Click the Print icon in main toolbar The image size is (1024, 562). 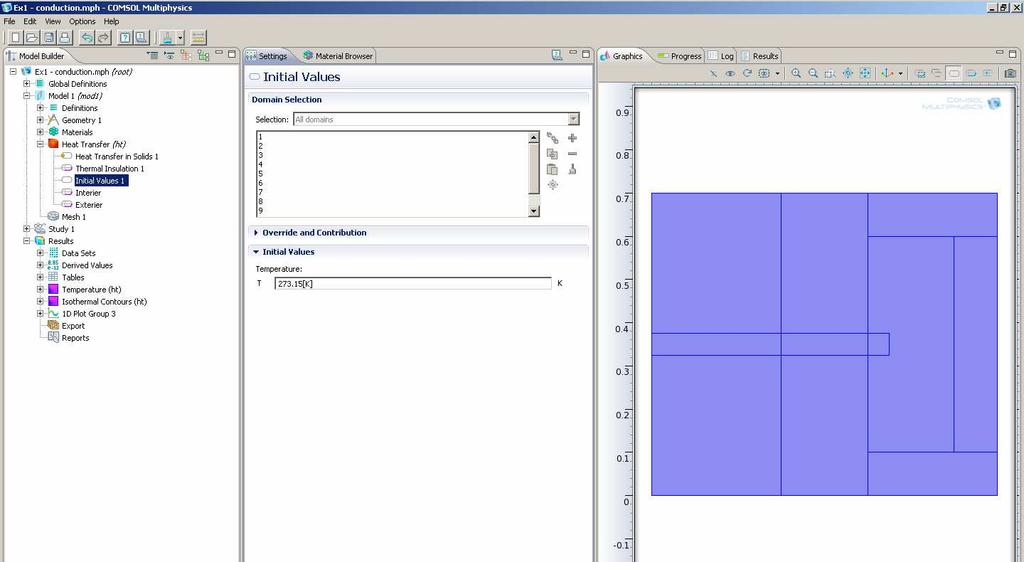[x=65, y=38]
